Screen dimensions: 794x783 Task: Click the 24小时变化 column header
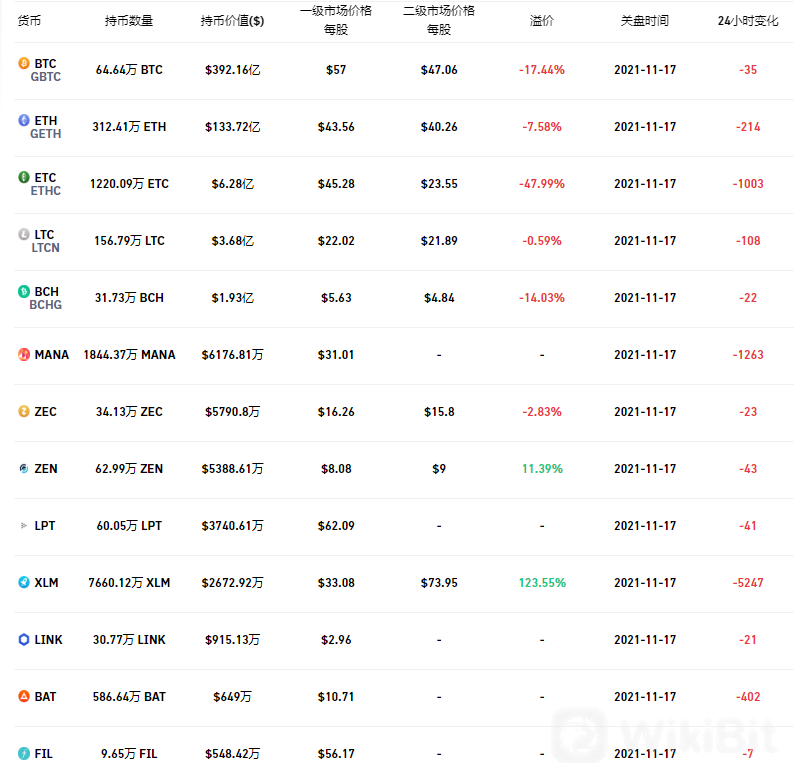pyautogui.click(x=748, y=21)
